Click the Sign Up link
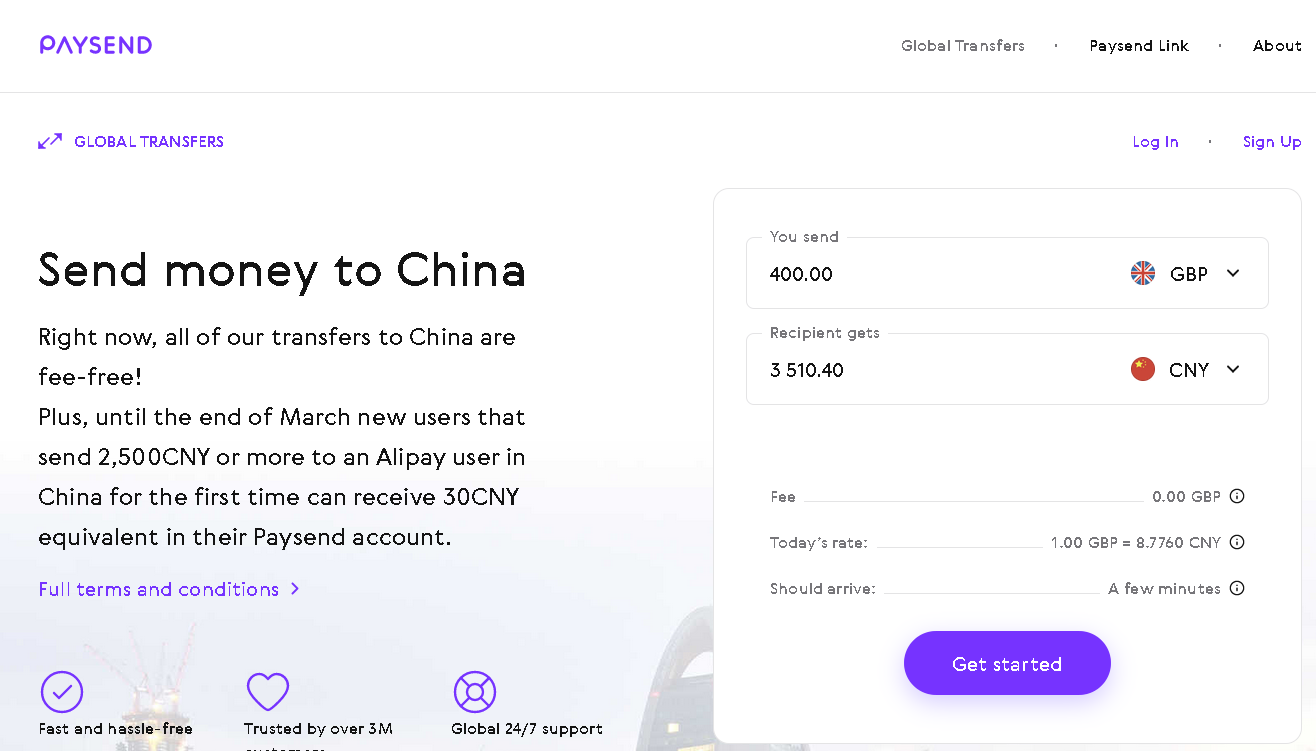 [x=1272, y=142]
